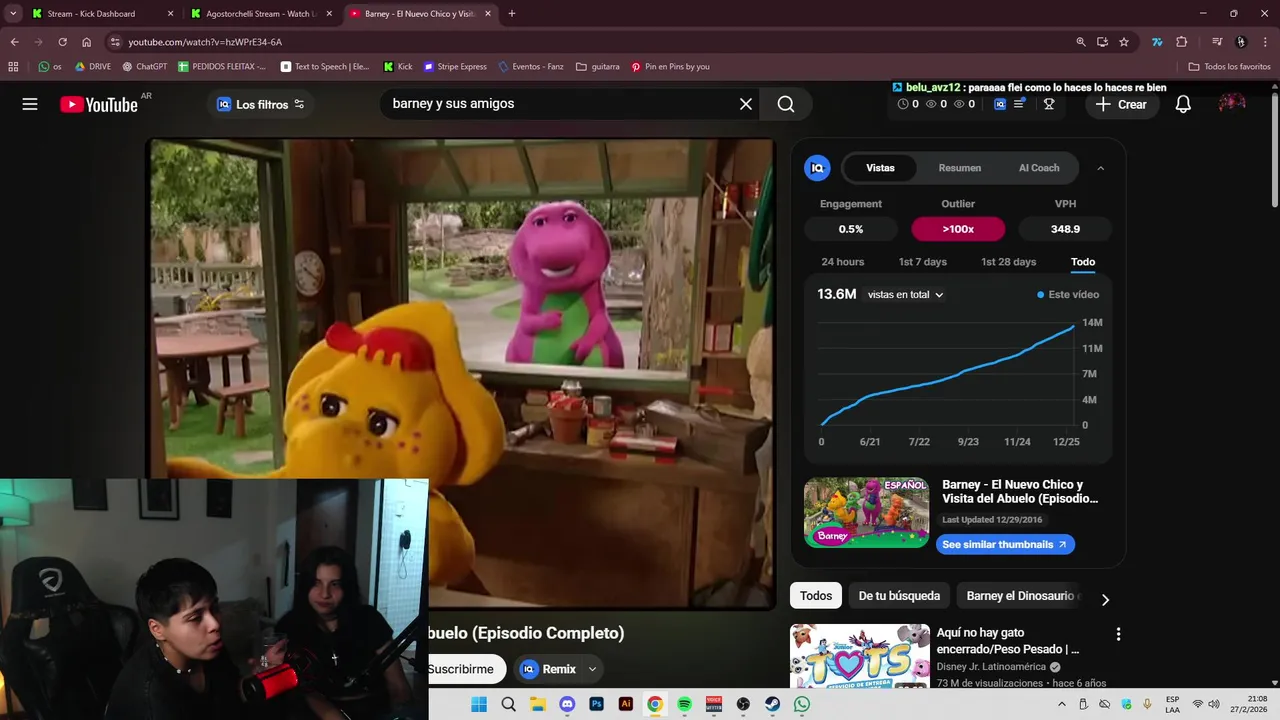Image resolution: width=1280 pixels, height=720 pixels.
Task: Select the 1st 28 days time range
Action: [1008, 262]
